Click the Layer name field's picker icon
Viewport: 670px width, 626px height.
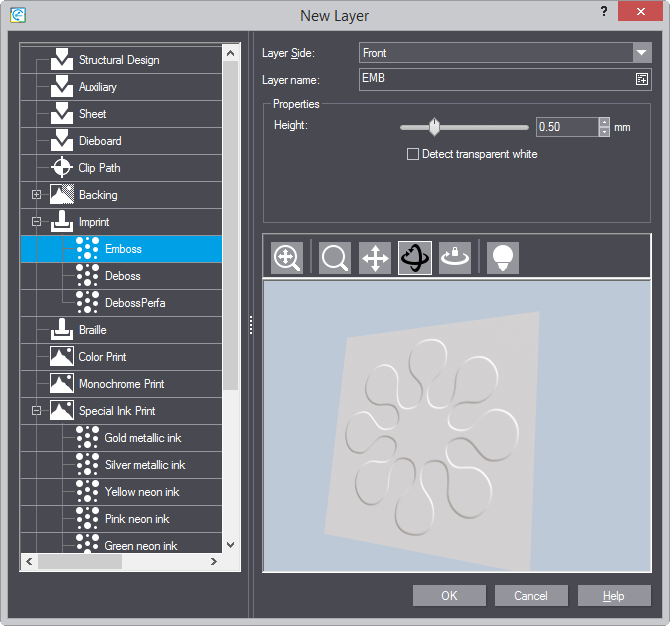point(641,80)
